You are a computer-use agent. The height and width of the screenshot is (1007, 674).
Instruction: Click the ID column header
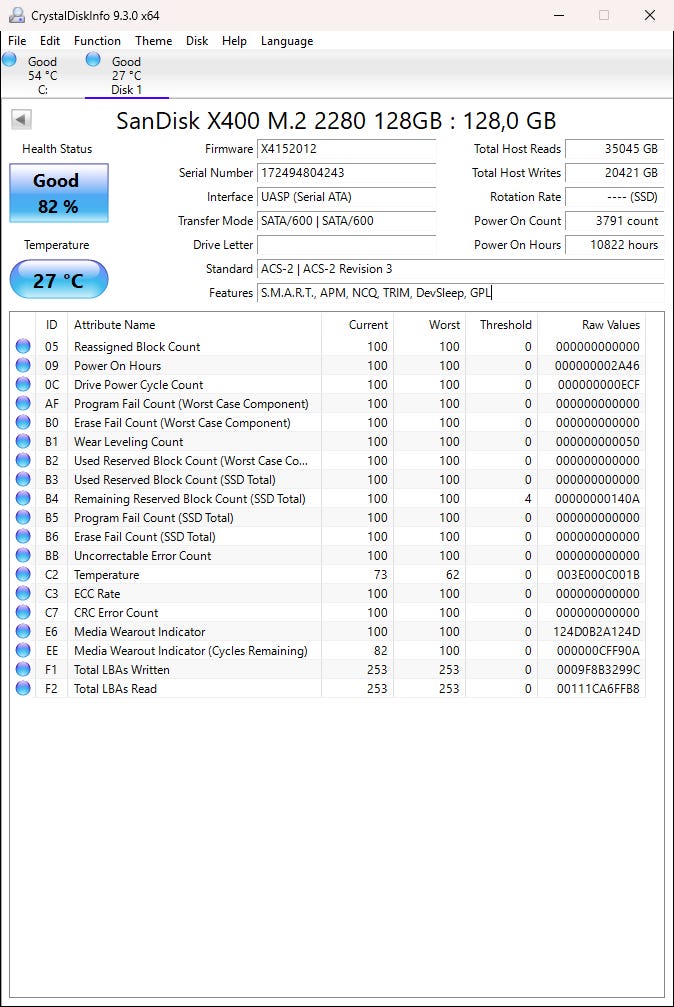coord(51,325)
